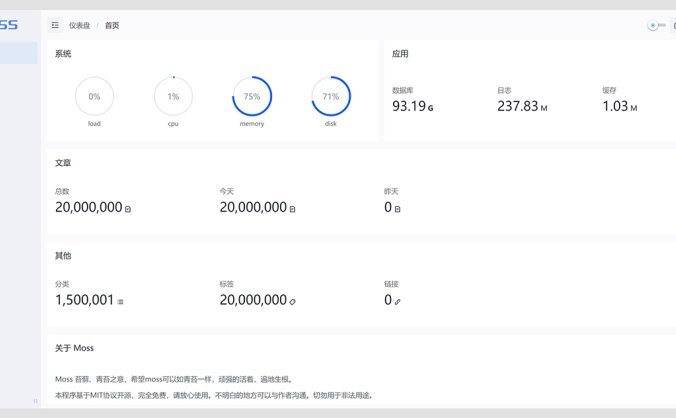Click the list icon beside 分类 count

(120, 302)
